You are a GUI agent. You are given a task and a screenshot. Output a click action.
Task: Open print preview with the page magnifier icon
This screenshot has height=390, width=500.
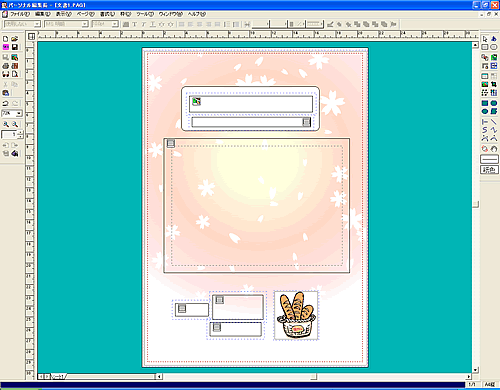tap(14, 74)
